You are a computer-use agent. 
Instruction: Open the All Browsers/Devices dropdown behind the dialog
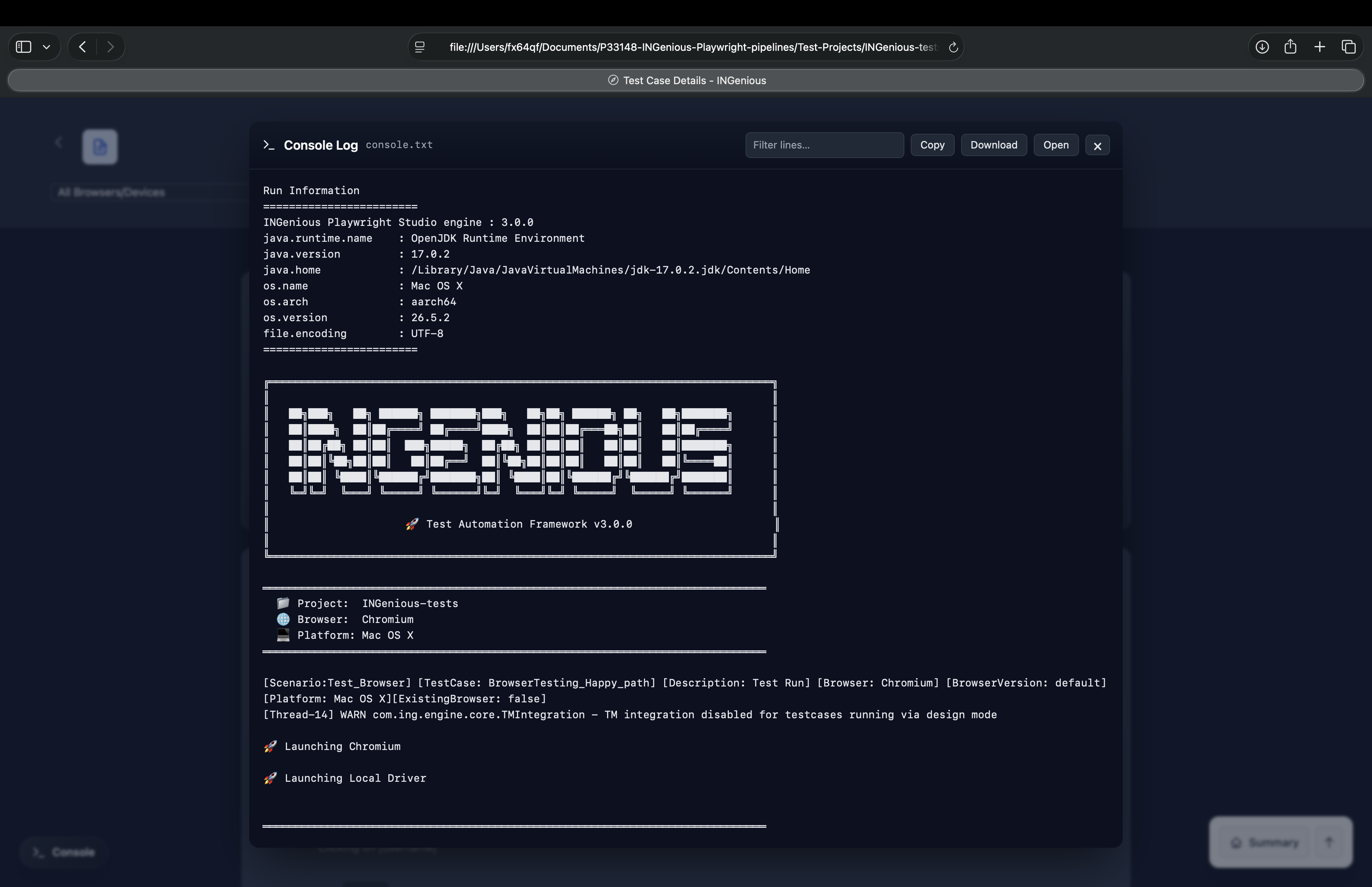150,193
